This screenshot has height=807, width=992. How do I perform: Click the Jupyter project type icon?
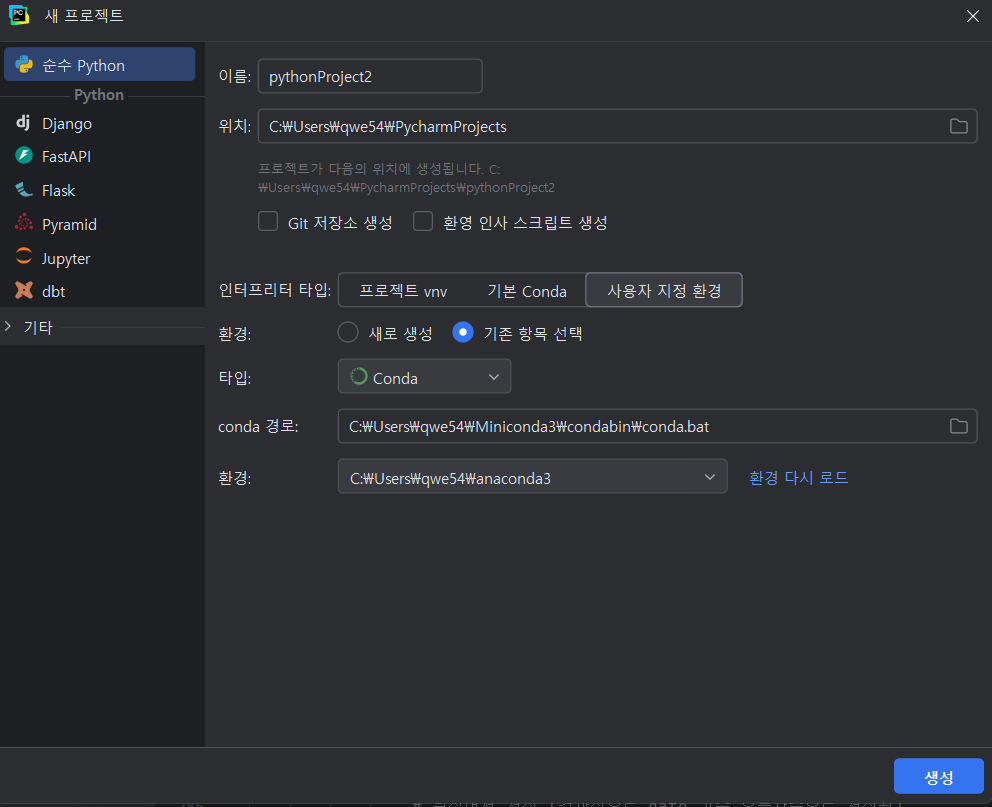click(24, 257)
